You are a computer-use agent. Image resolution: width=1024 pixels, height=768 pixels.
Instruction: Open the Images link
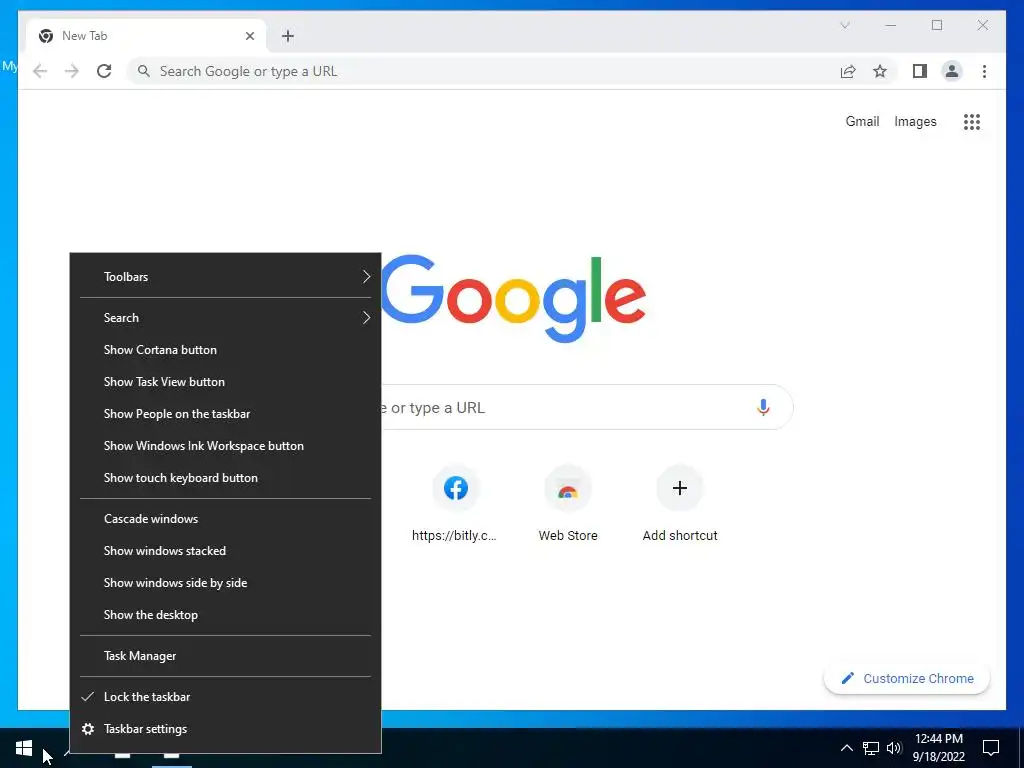click(x=915, y=121)
